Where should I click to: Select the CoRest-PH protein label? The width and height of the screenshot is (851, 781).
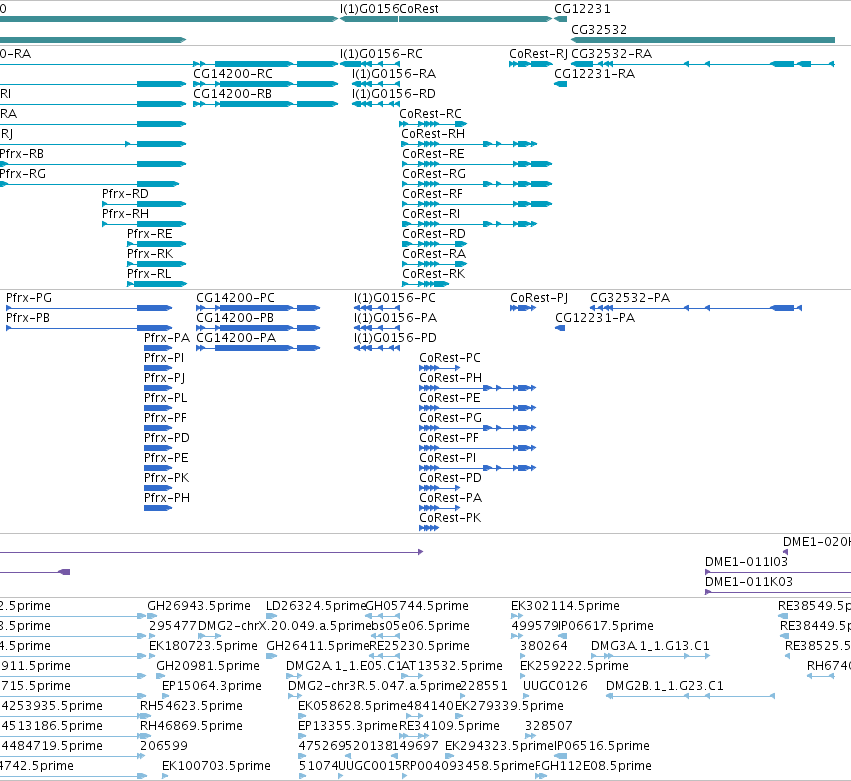tap(450, 378)
